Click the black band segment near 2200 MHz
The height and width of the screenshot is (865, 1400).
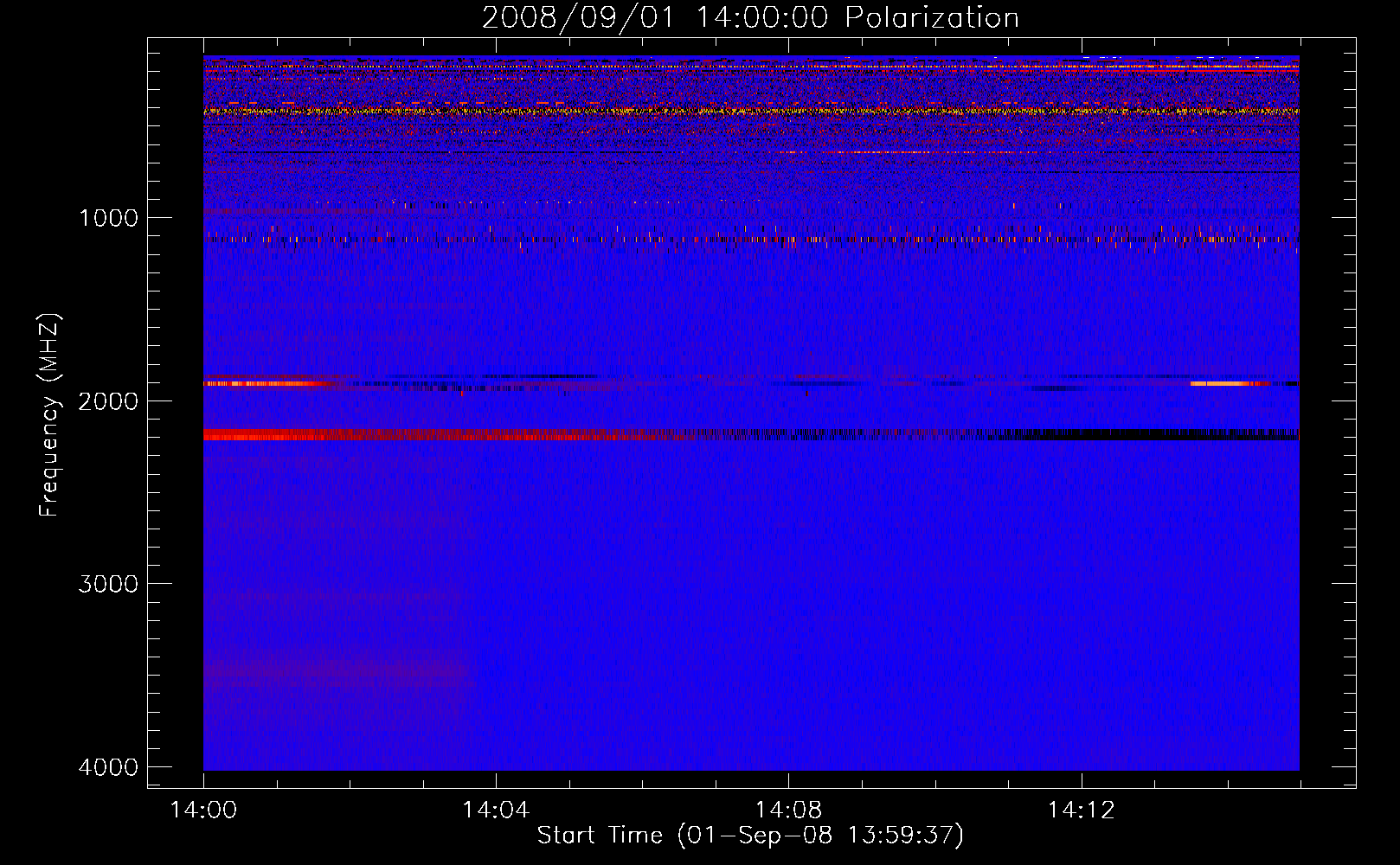click(1159, 435)
